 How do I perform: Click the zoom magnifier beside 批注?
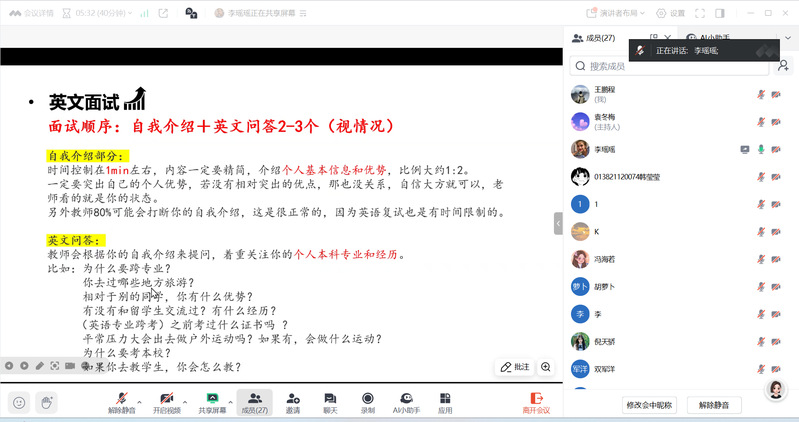coord(546,367)
